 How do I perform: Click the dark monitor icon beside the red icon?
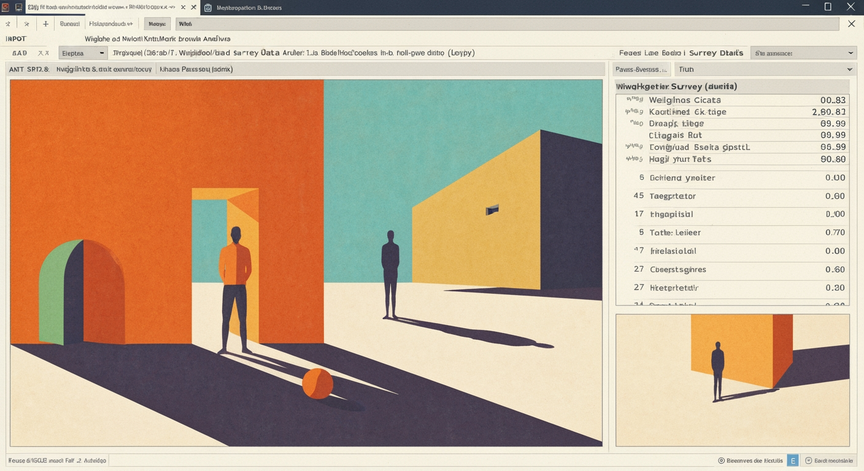(19, 7)
